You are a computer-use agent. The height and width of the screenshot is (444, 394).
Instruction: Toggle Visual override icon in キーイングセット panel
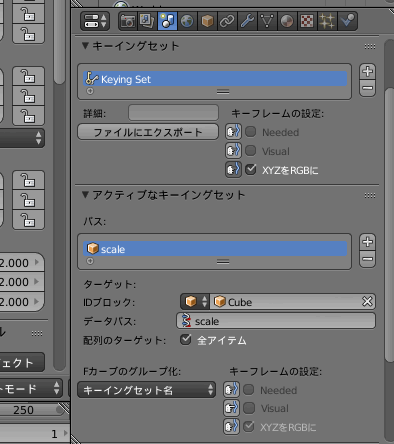(233, 151)
